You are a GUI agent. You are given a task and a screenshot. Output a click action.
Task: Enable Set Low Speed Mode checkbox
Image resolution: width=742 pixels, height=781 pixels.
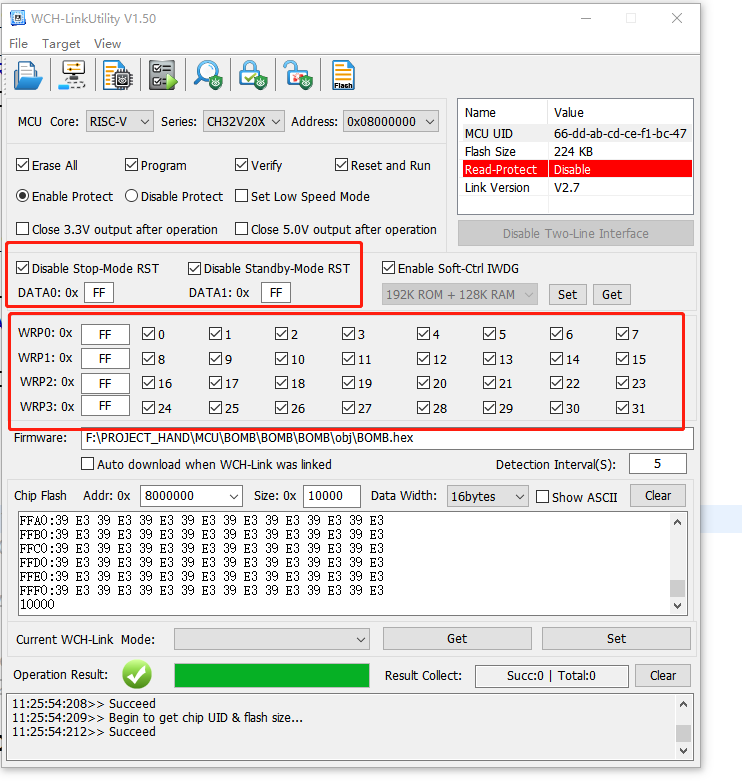tap(241, 197)
